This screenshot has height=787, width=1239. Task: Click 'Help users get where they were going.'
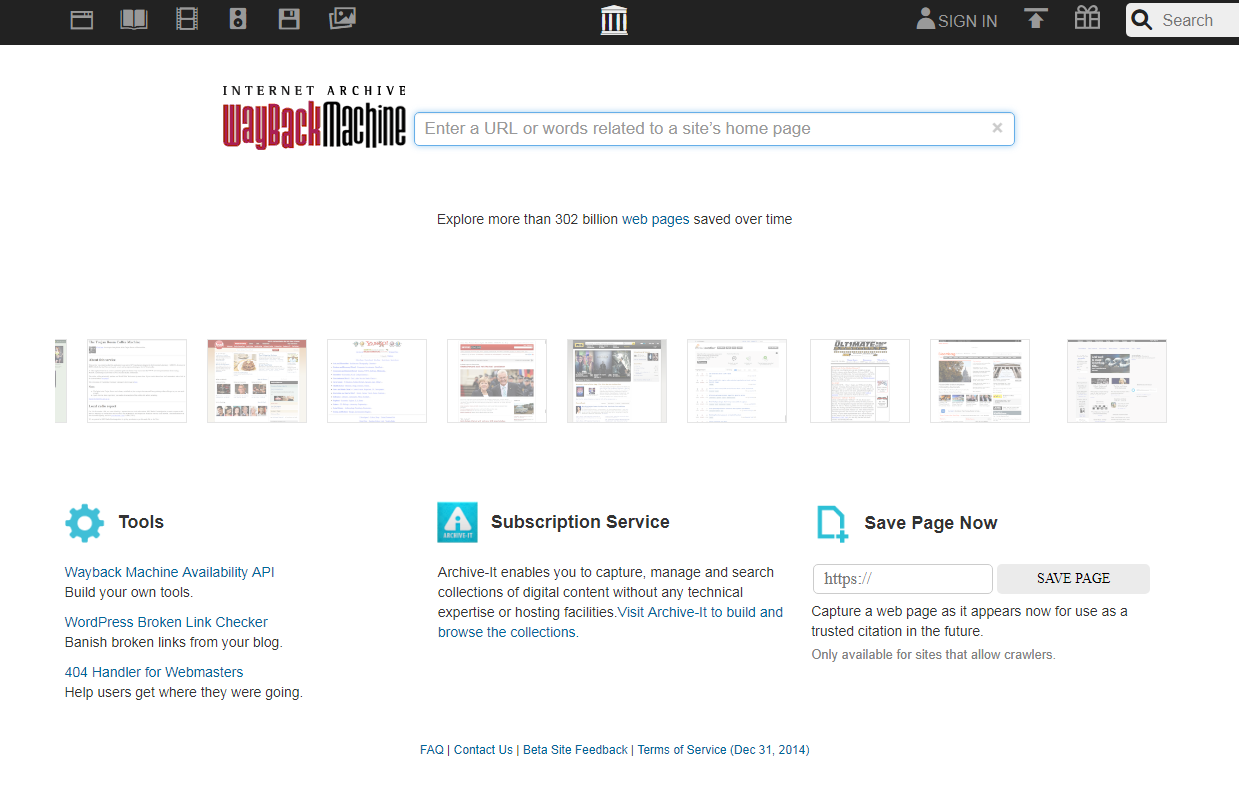(184, 692)
